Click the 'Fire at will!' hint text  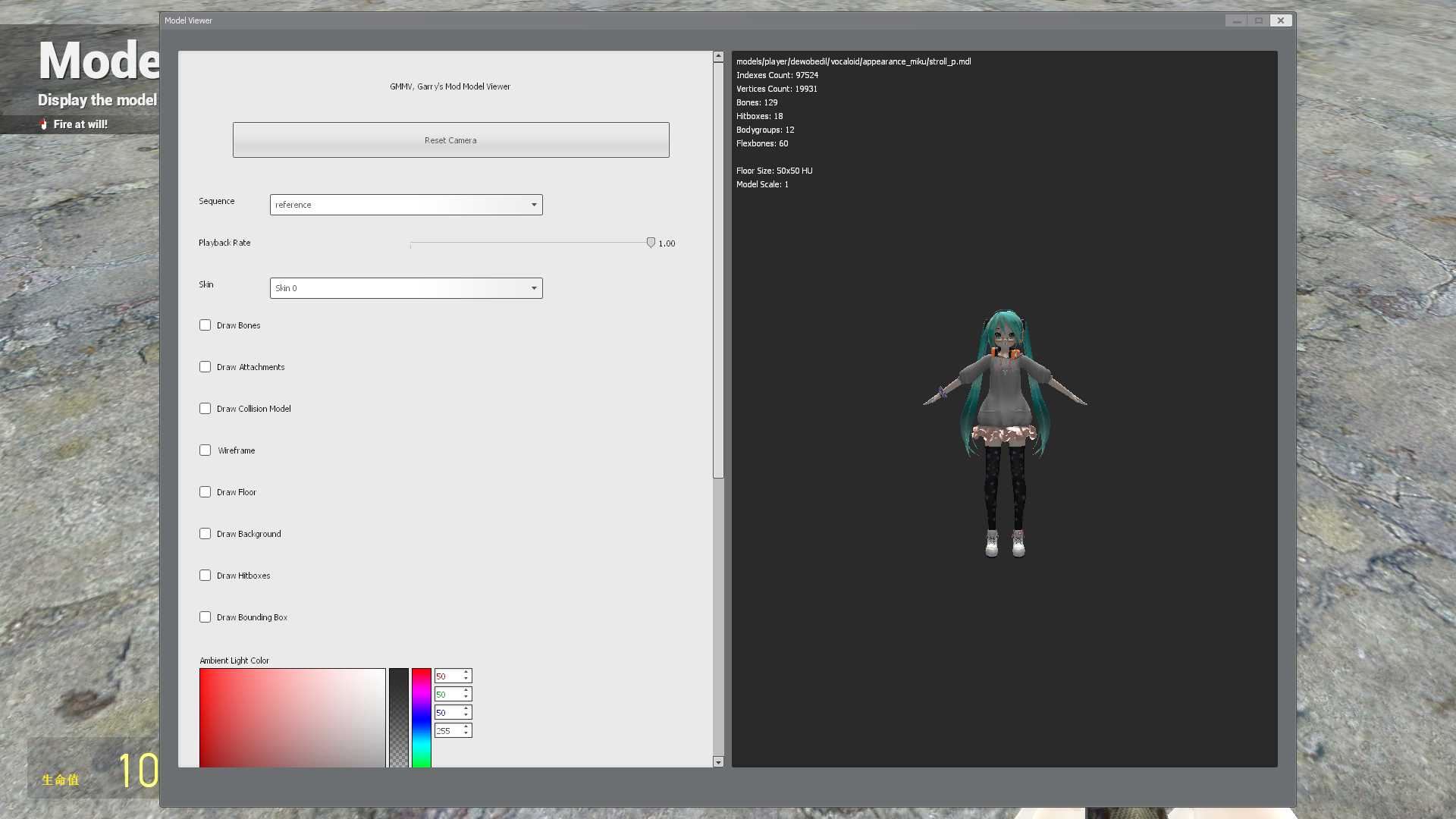click(80, 124)
